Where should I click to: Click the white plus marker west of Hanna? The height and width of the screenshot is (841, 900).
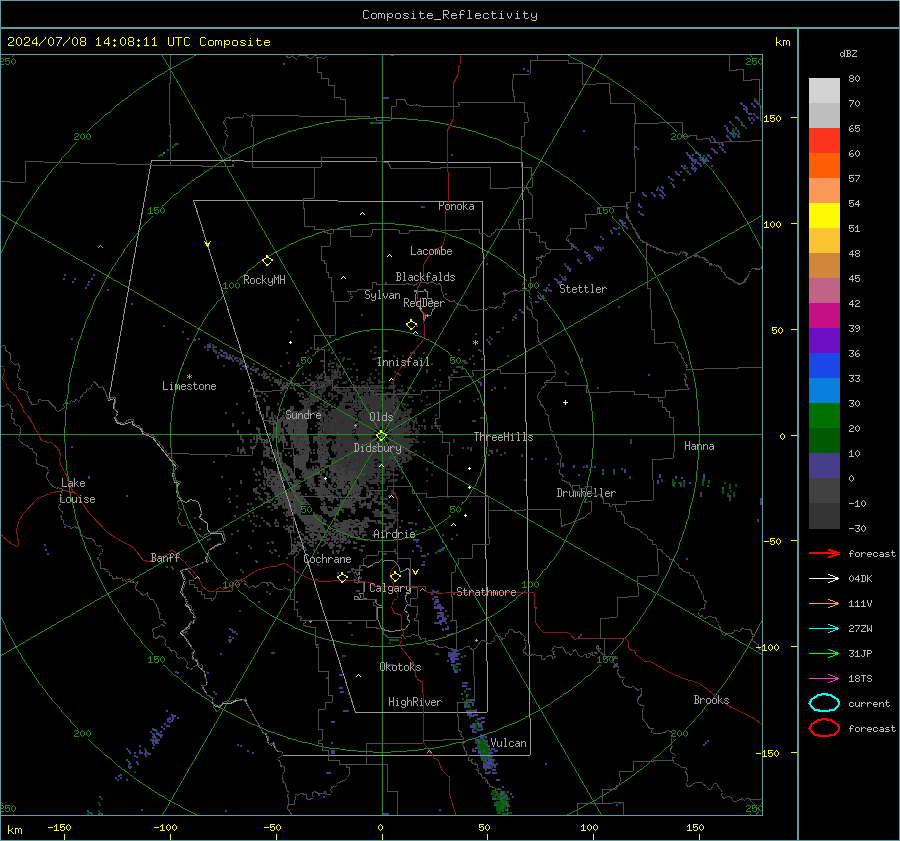pyautogui.click(x=565, y=402)
